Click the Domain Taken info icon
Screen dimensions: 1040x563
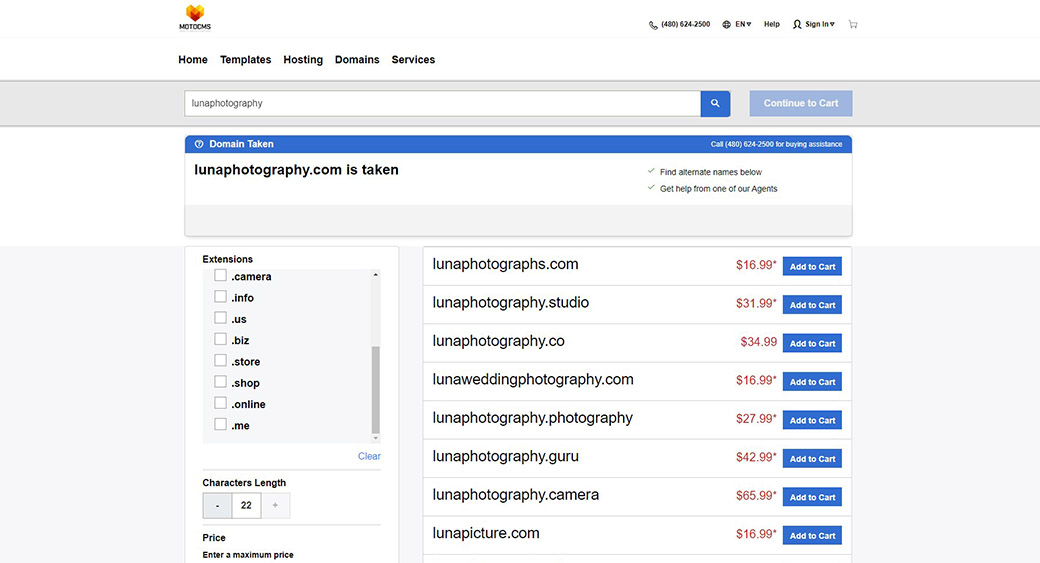[x=199, y=144]
